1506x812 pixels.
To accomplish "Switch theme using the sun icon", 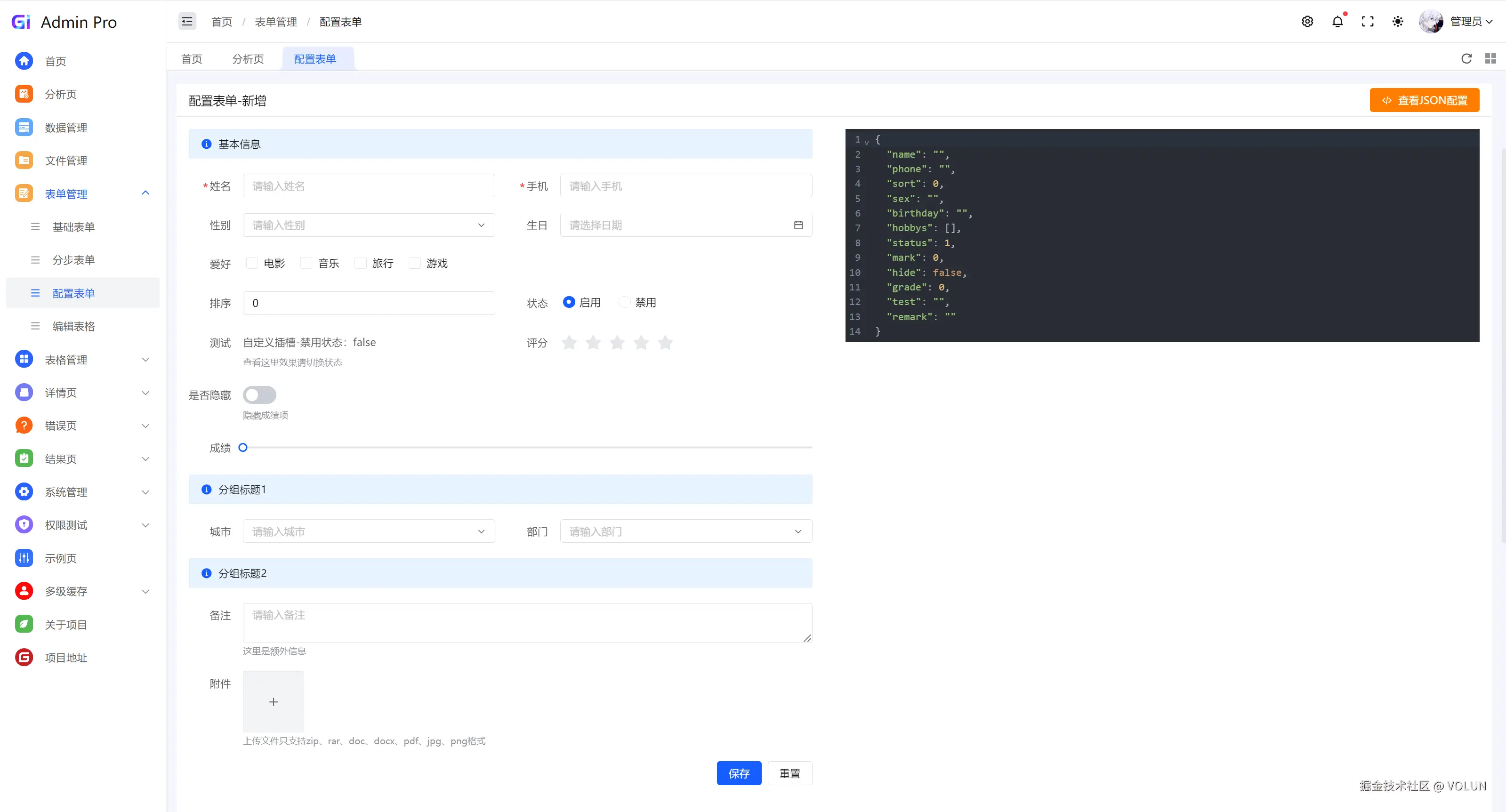I will pos(1397,22).
